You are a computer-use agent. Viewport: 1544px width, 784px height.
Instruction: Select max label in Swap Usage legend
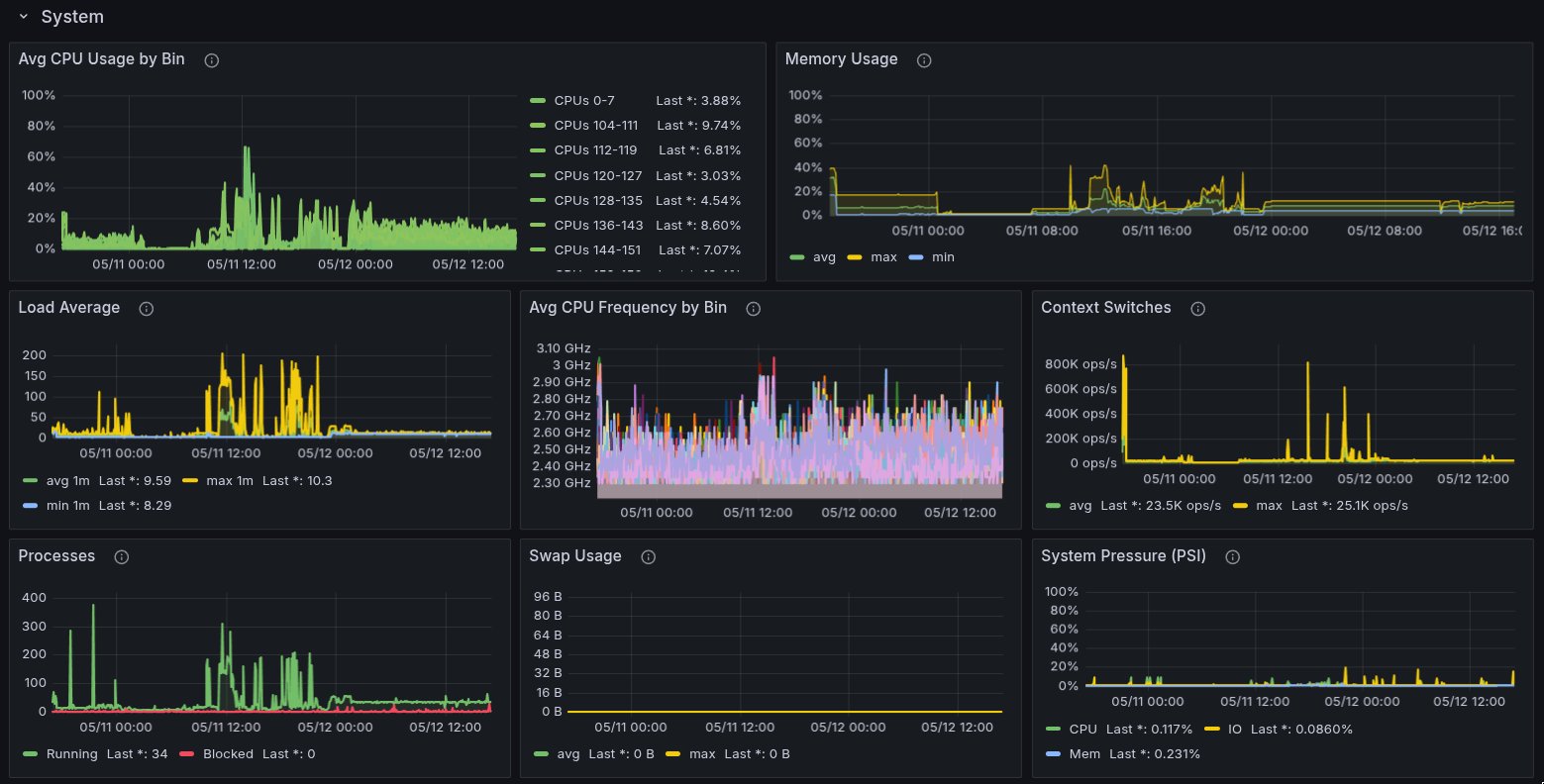(x=702, y=753)
